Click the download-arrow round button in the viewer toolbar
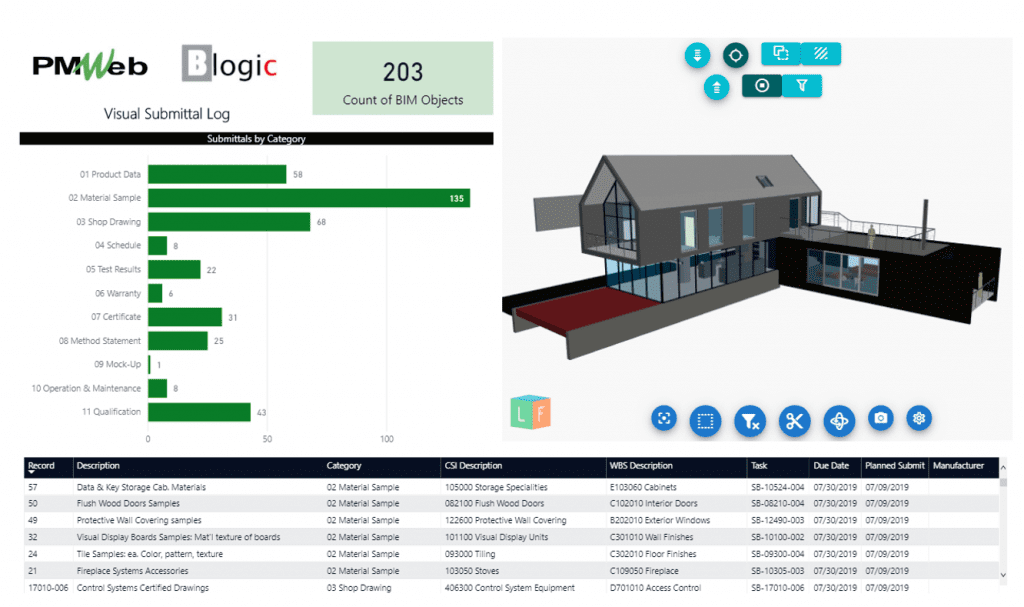The width and height of the screenshot is (1024, 607). pos(697,55)
